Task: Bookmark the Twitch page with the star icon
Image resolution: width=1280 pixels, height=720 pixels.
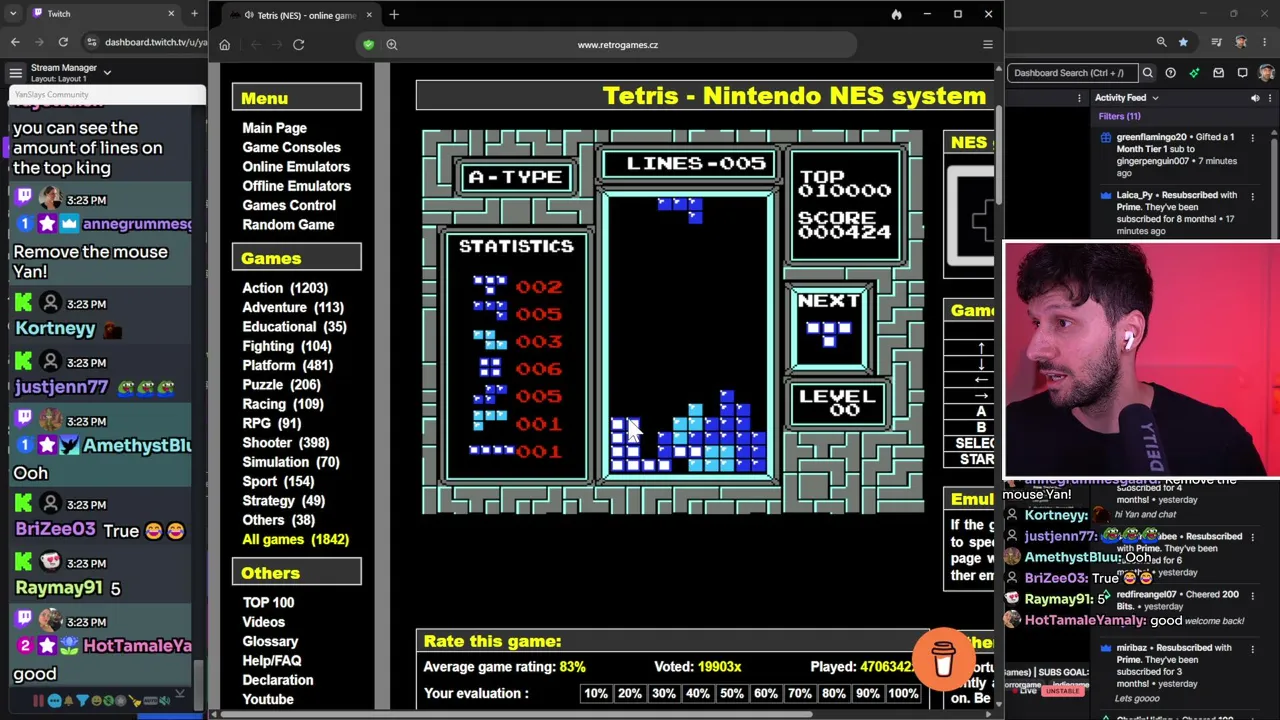Action: [1184, 42]
